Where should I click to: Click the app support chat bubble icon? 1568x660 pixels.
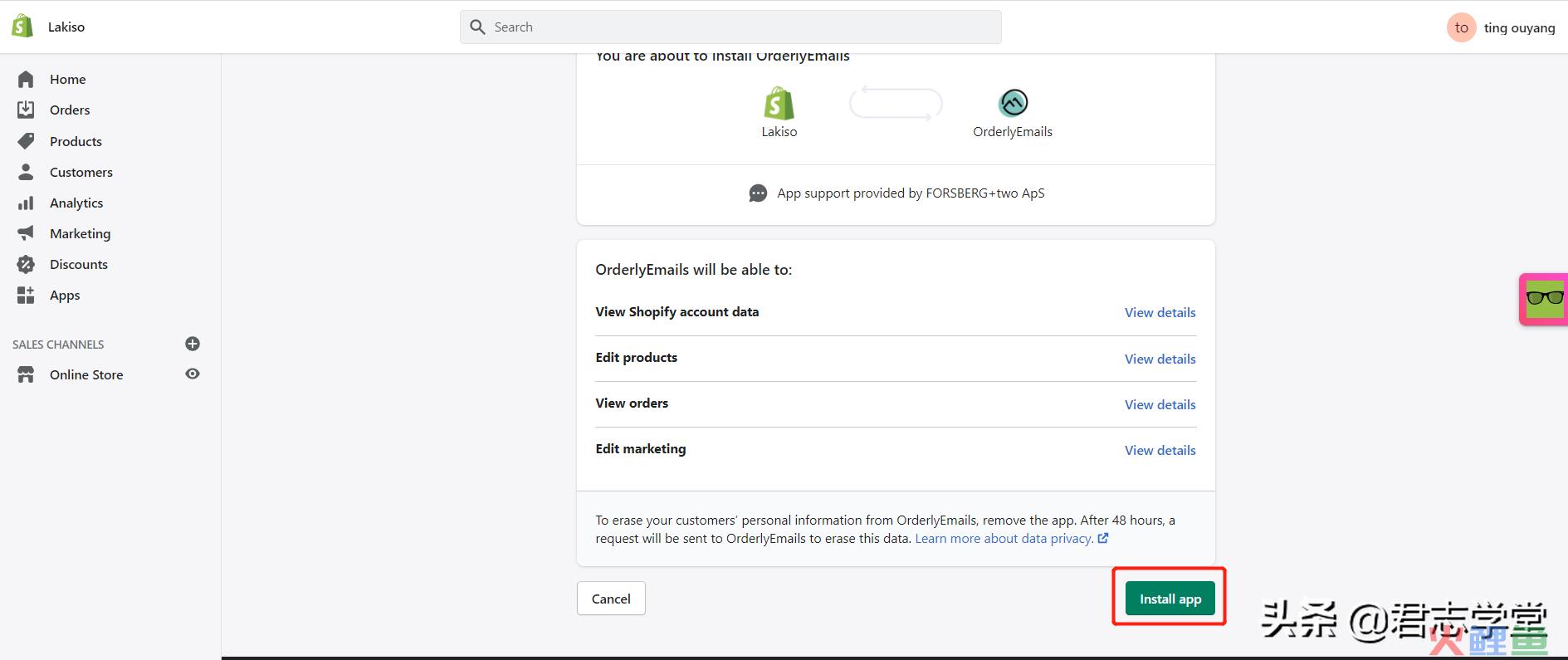pos(758,193)
